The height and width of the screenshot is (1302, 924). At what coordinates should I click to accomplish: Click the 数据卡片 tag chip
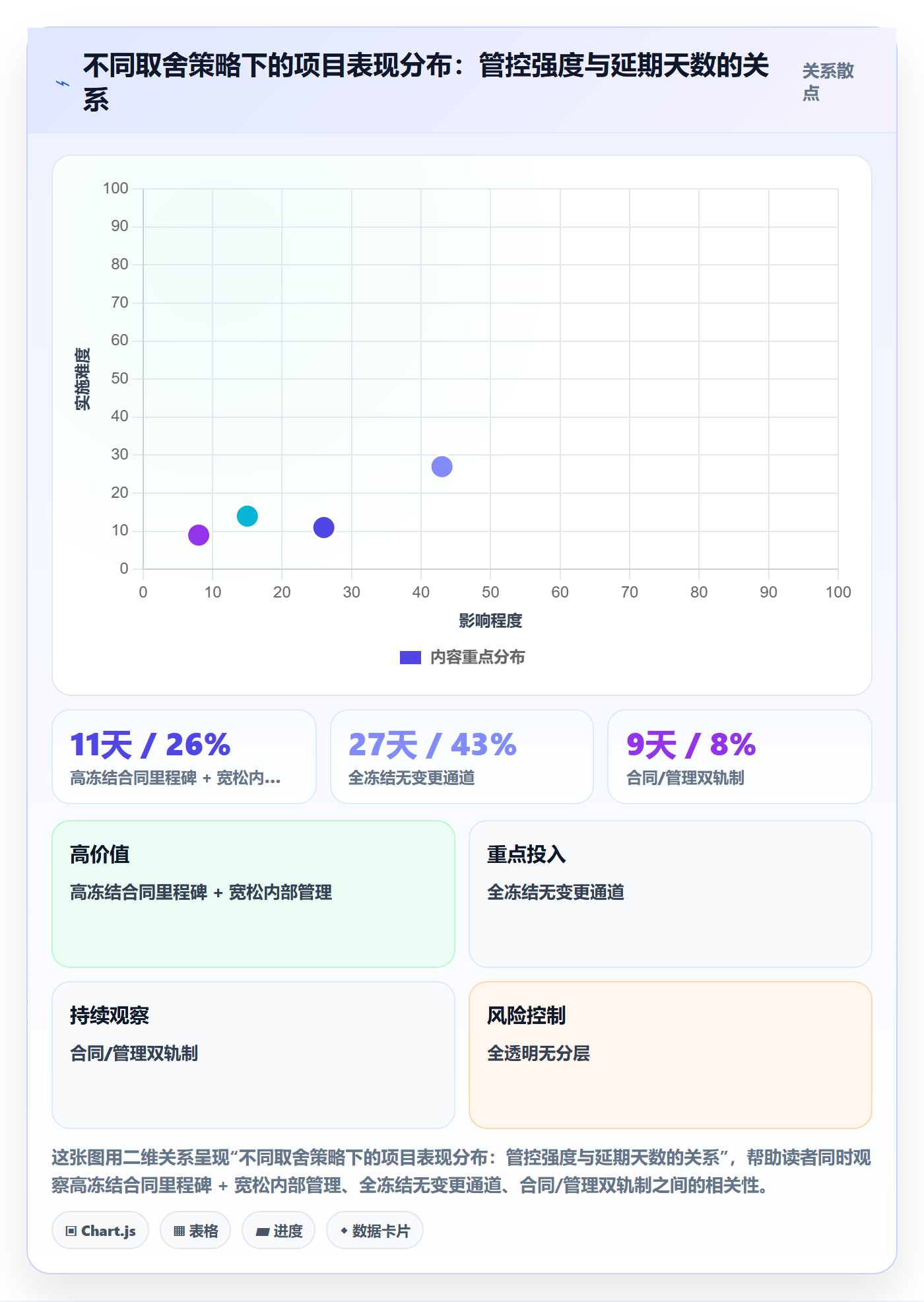click(375, 1231)
